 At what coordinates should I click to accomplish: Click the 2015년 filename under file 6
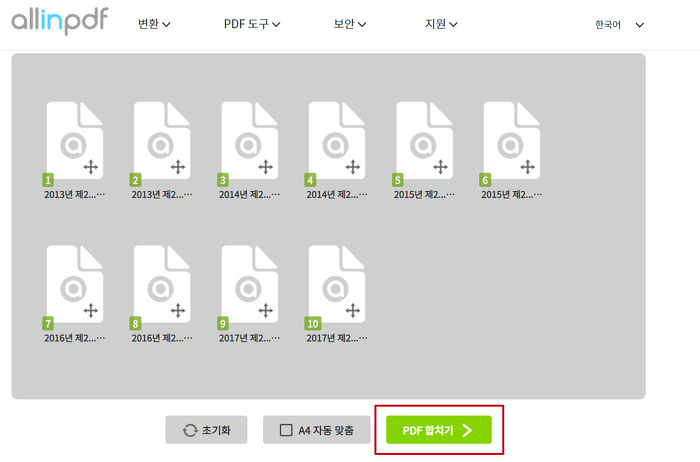512,195
